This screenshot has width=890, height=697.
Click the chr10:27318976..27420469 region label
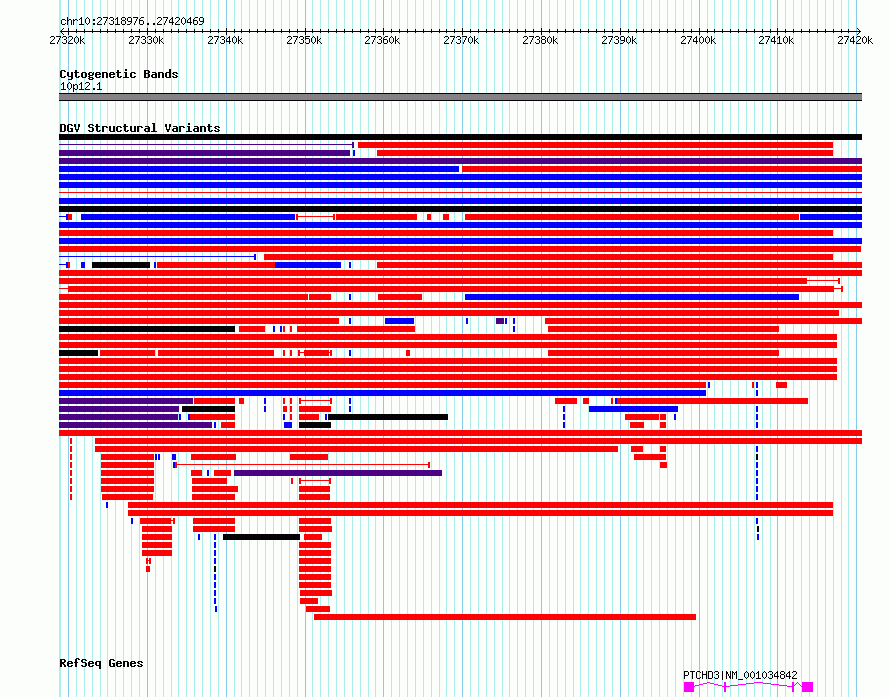132,21
